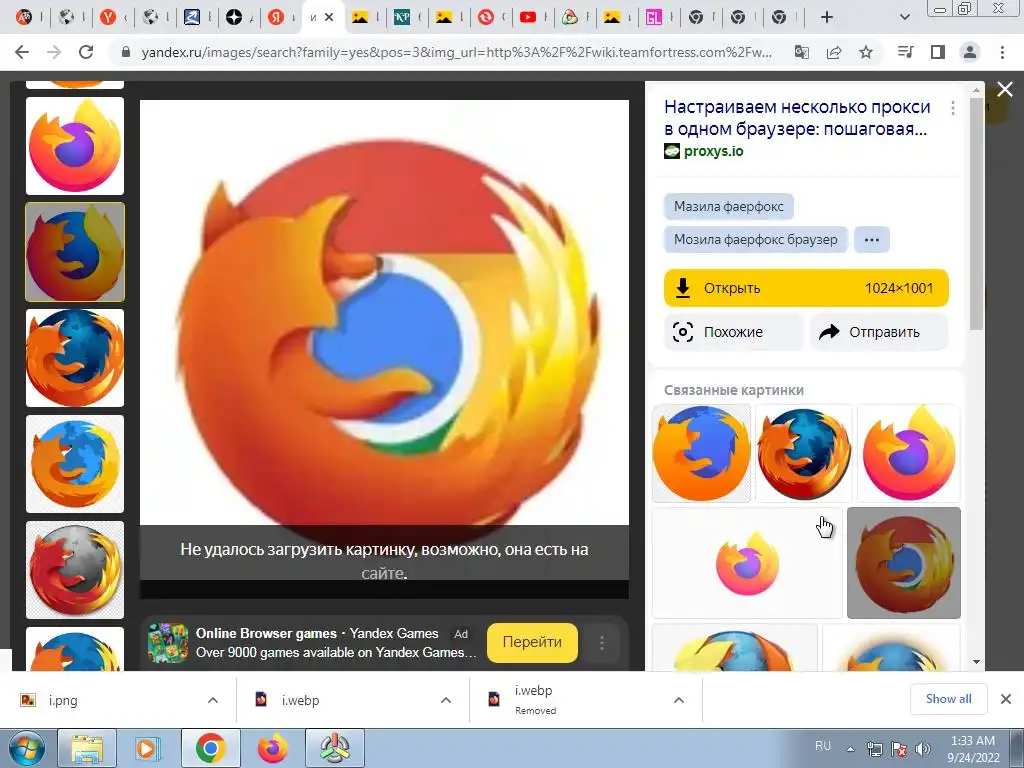Expand the removed i.webp download options arrow
Screen dimensions: 1024x768
tap(679, 700)
